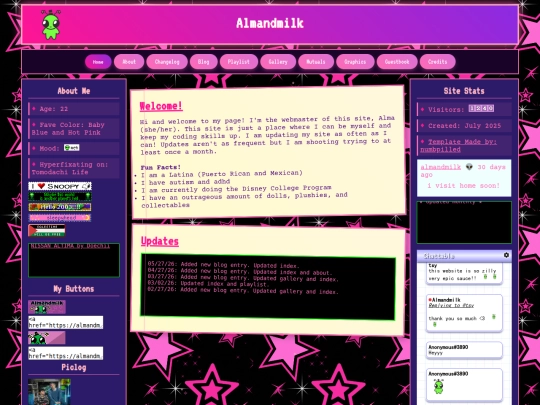Select the second button embed code field
540x405 pixels.
pyautogui.click(x=65, y=353)
